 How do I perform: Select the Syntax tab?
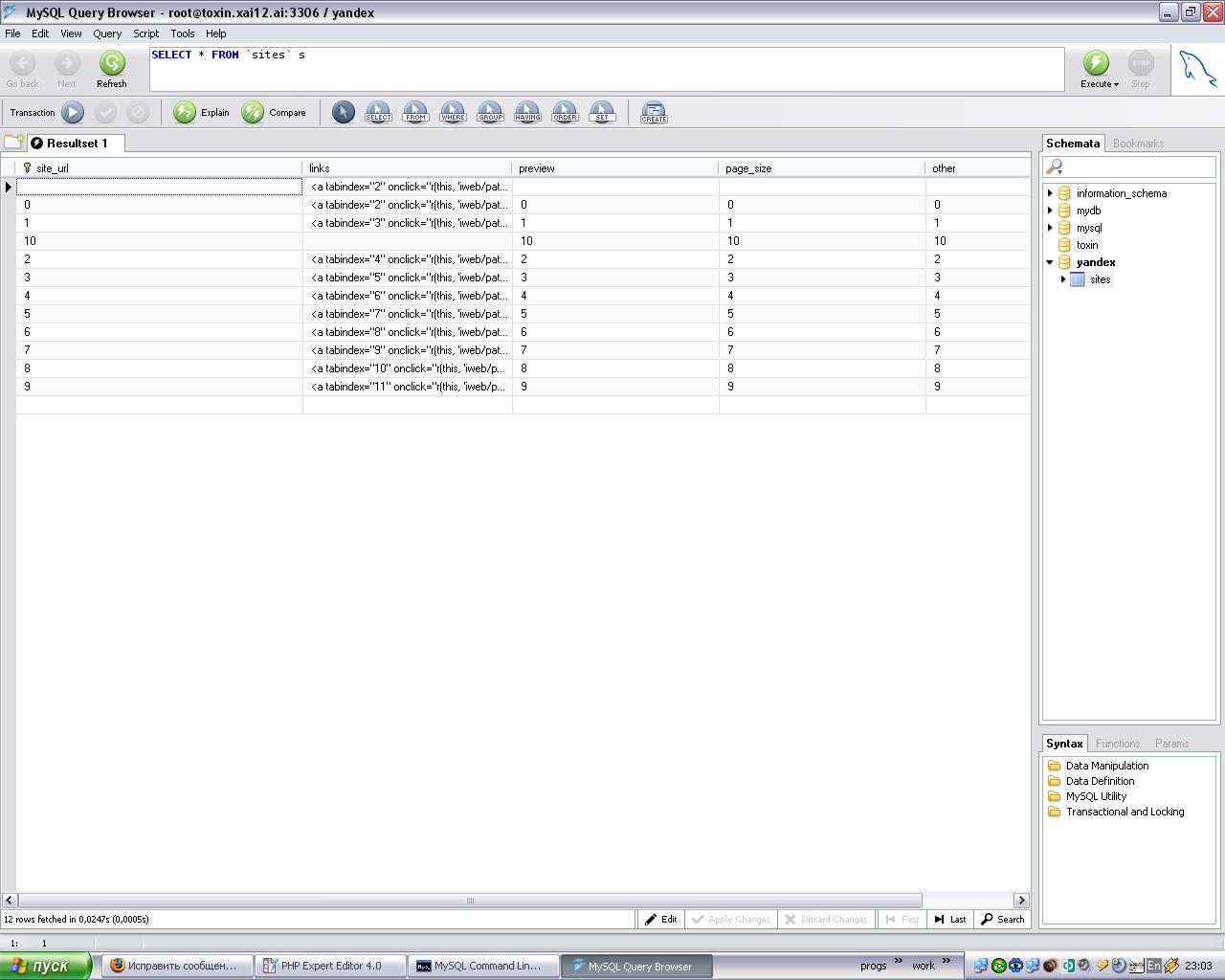coord(1064,744)
